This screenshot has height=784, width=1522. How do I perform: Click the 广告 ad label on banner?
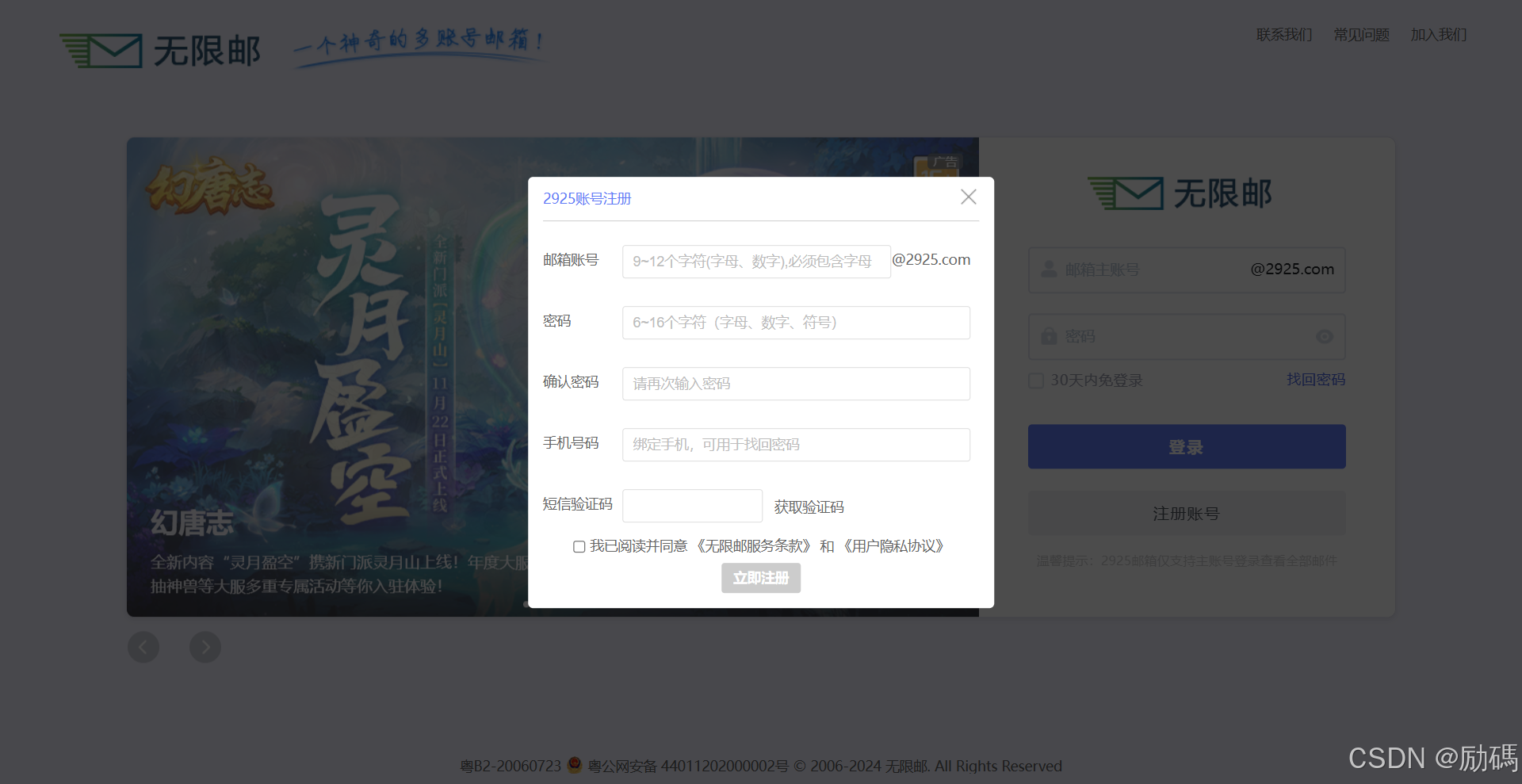944,162
